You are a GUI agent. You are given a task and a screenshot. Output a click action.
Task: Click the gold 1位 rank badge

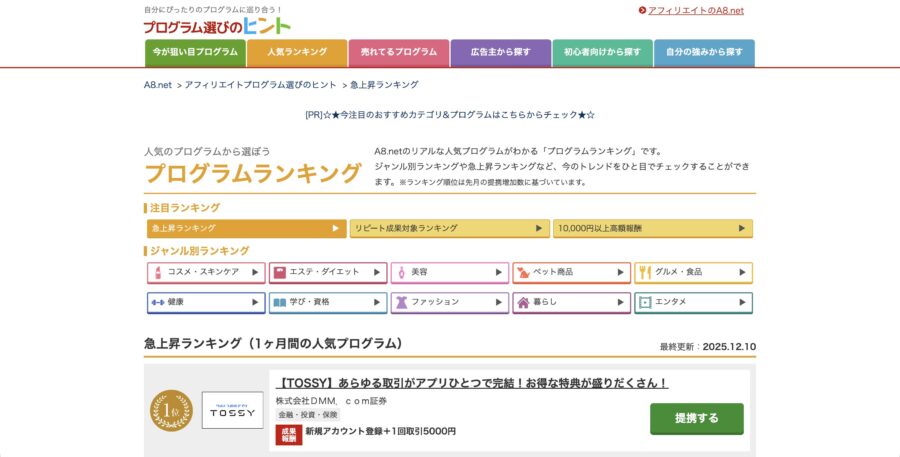(171, 410)
